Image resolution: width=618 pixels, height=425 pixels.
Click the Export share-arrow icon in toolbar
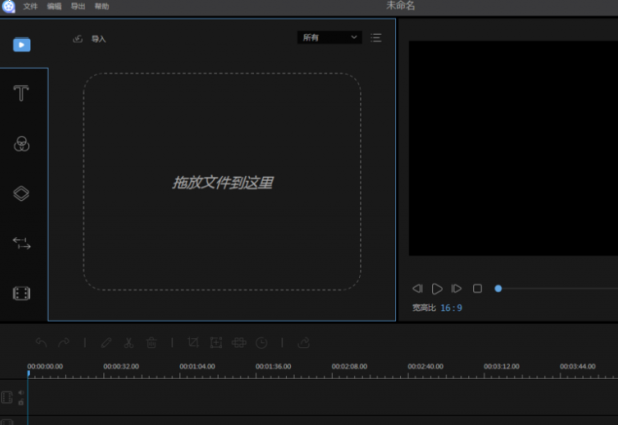point(303,342)
